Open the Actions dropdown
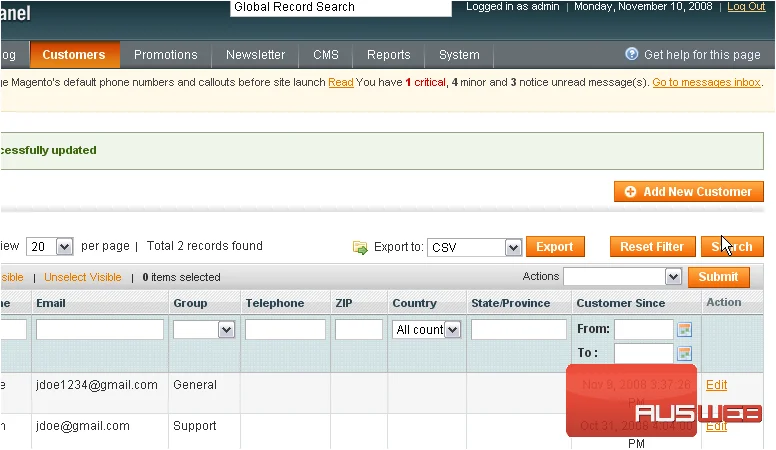This screenshot has width=776, height=450. point(623,277)
